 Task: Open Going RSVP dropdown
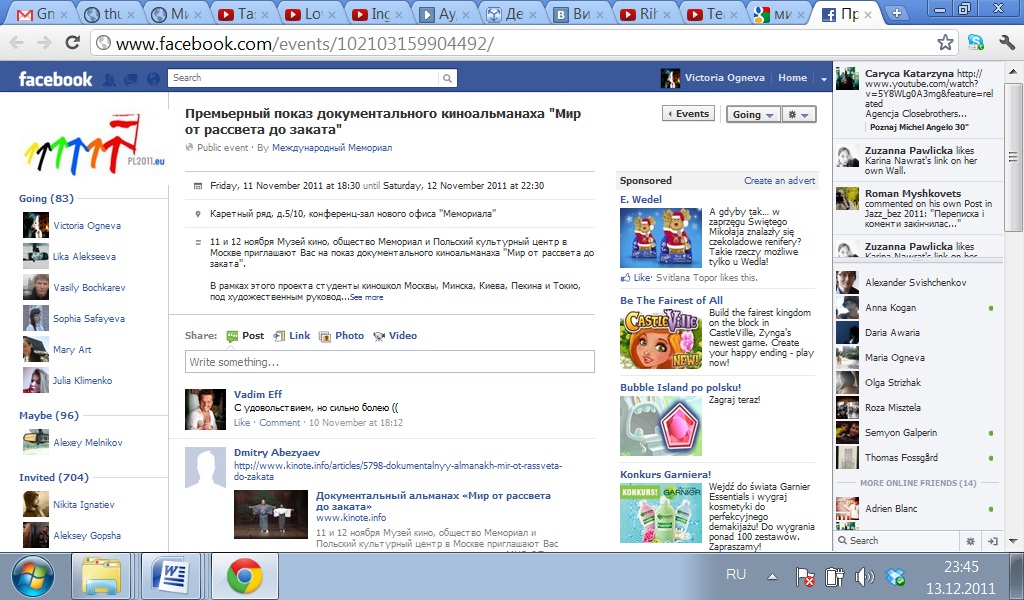click(x=752, y=114)
